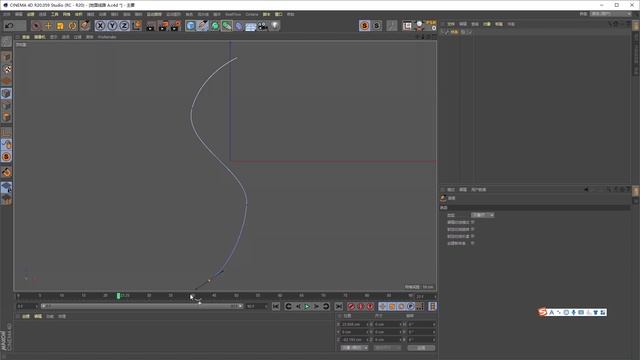The image size is (640, 360).
Task: Switch to Model mode in sidebar
Action: click(6, 57)
